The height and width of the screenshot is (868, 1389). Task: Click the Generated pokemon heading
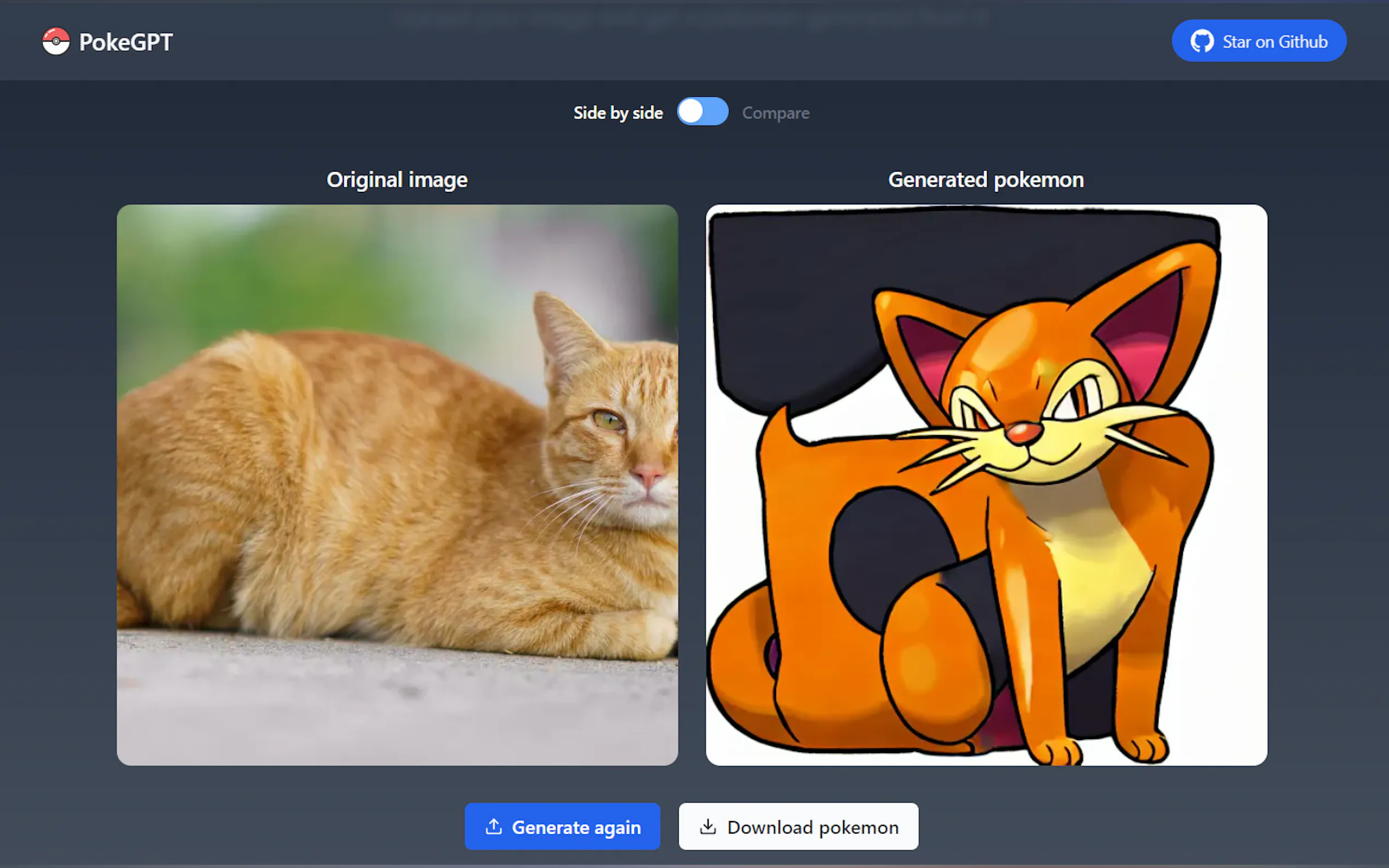[986, 180]
